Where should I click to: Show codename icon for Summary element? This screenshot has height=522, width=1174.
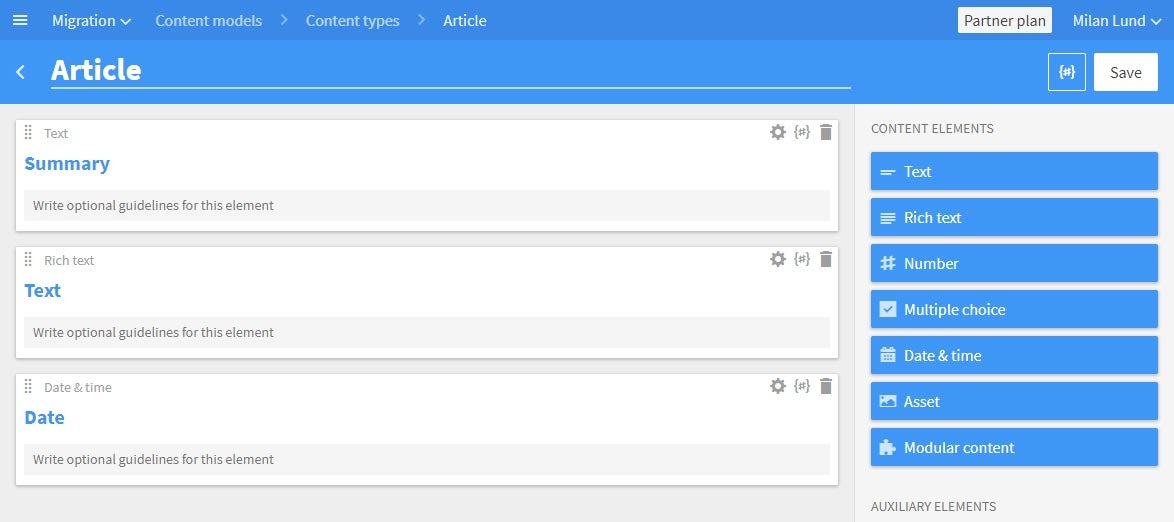click(802, 133)
